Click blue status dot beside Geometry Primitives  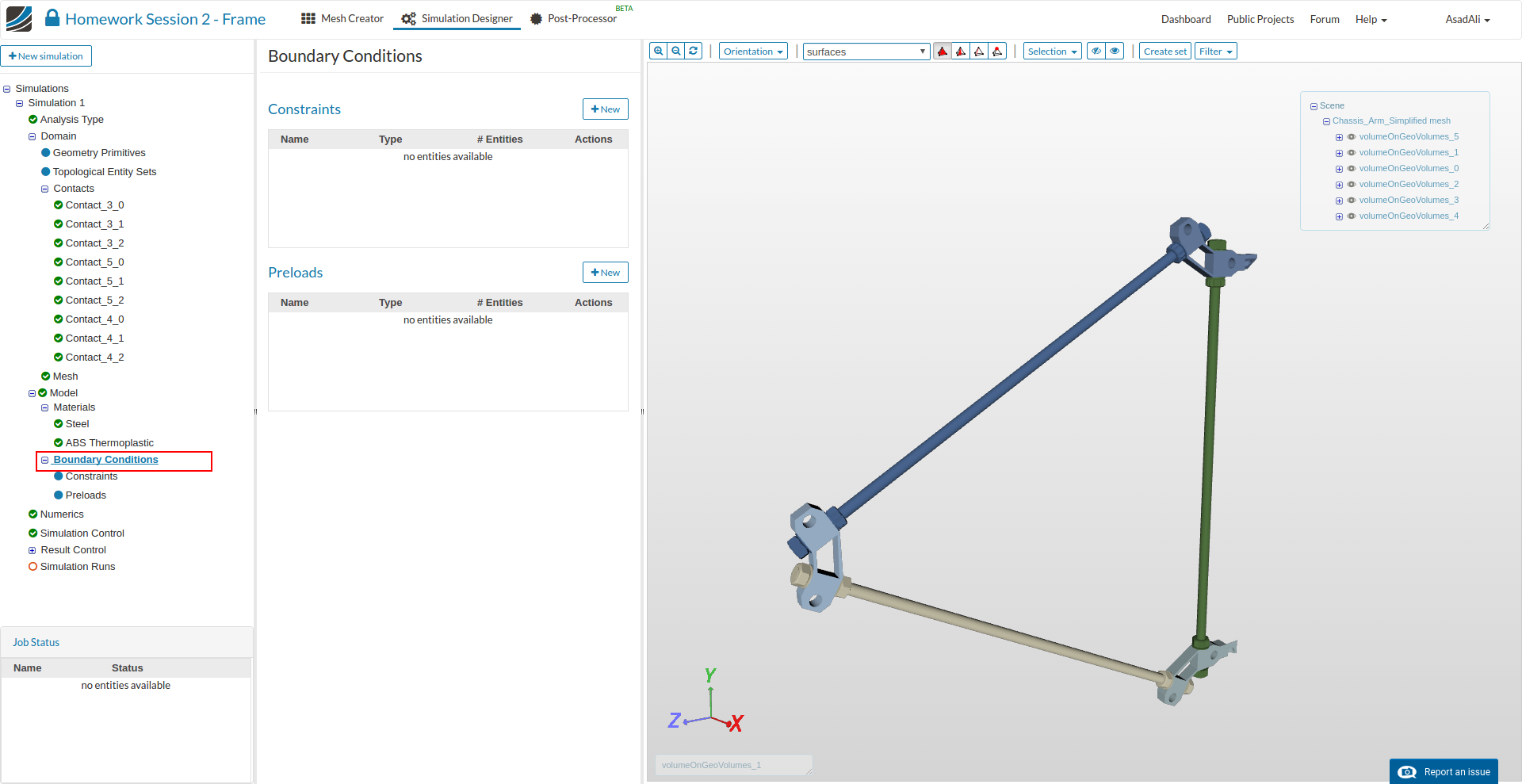pos(46,153)
